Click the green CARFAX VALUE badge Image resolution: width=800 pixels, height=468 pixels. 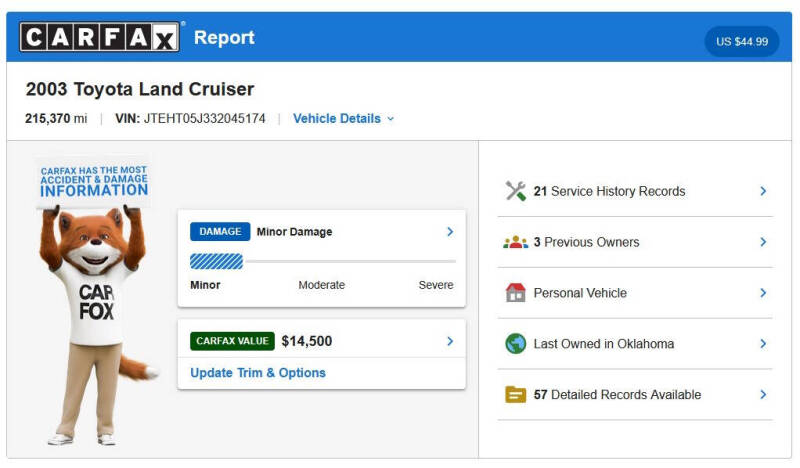pos(232,341)
